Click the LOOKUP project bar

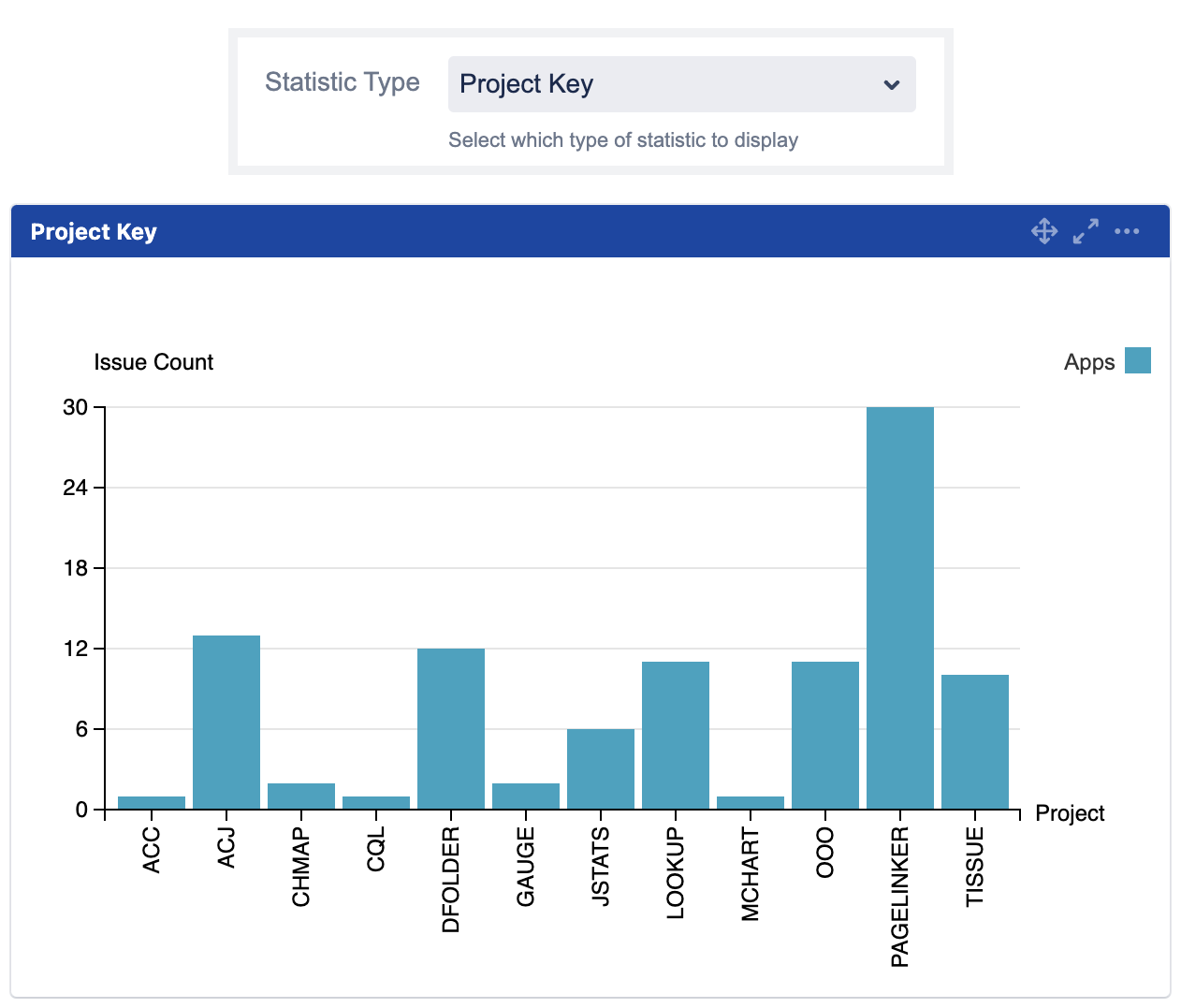click(675, 735)
